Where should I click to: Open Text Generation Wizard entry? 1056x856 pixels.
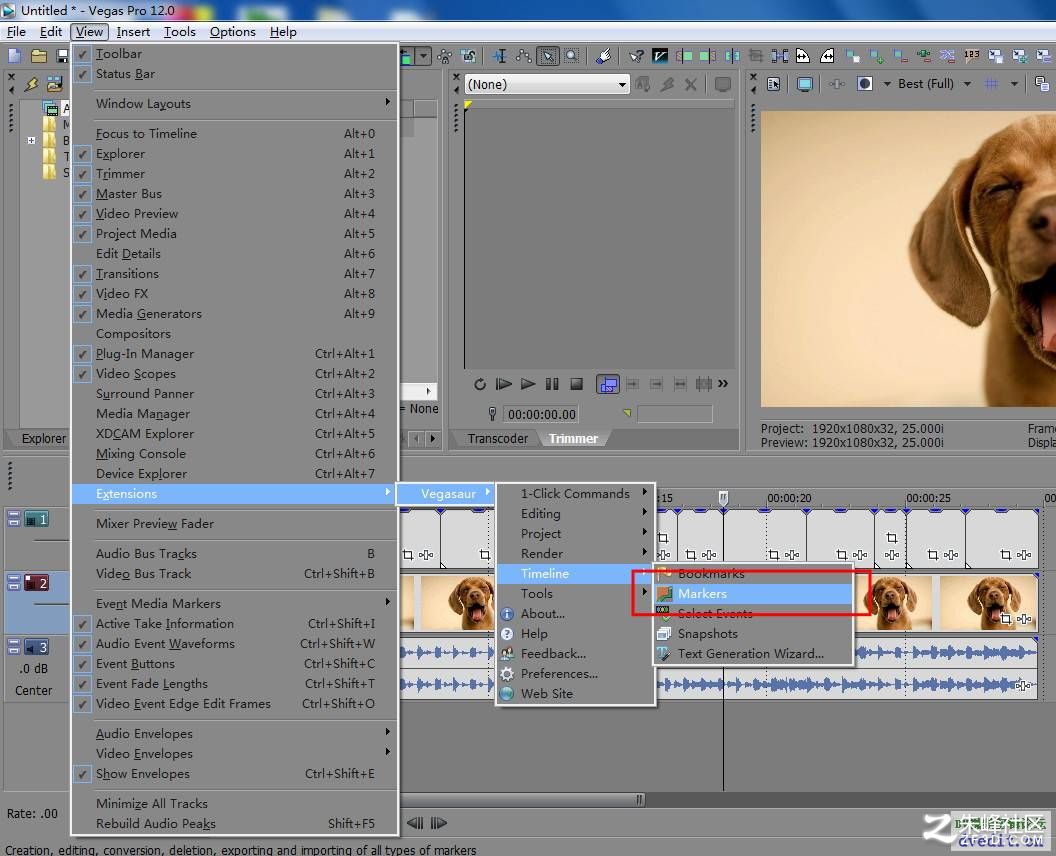(x=754, y=654)
